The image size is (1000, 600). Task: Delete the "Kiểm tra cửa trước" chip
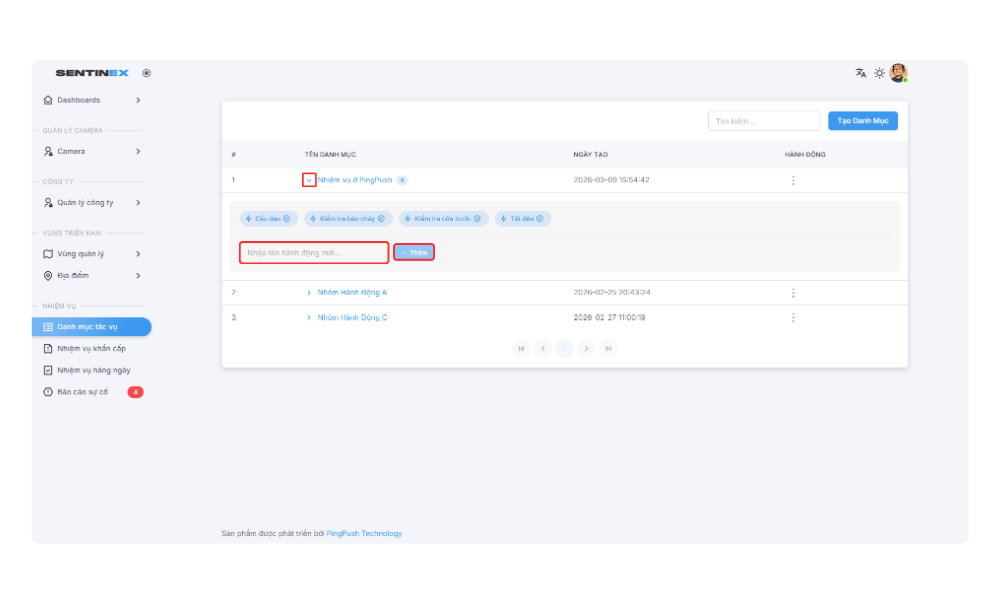click(x=477, y=218)
